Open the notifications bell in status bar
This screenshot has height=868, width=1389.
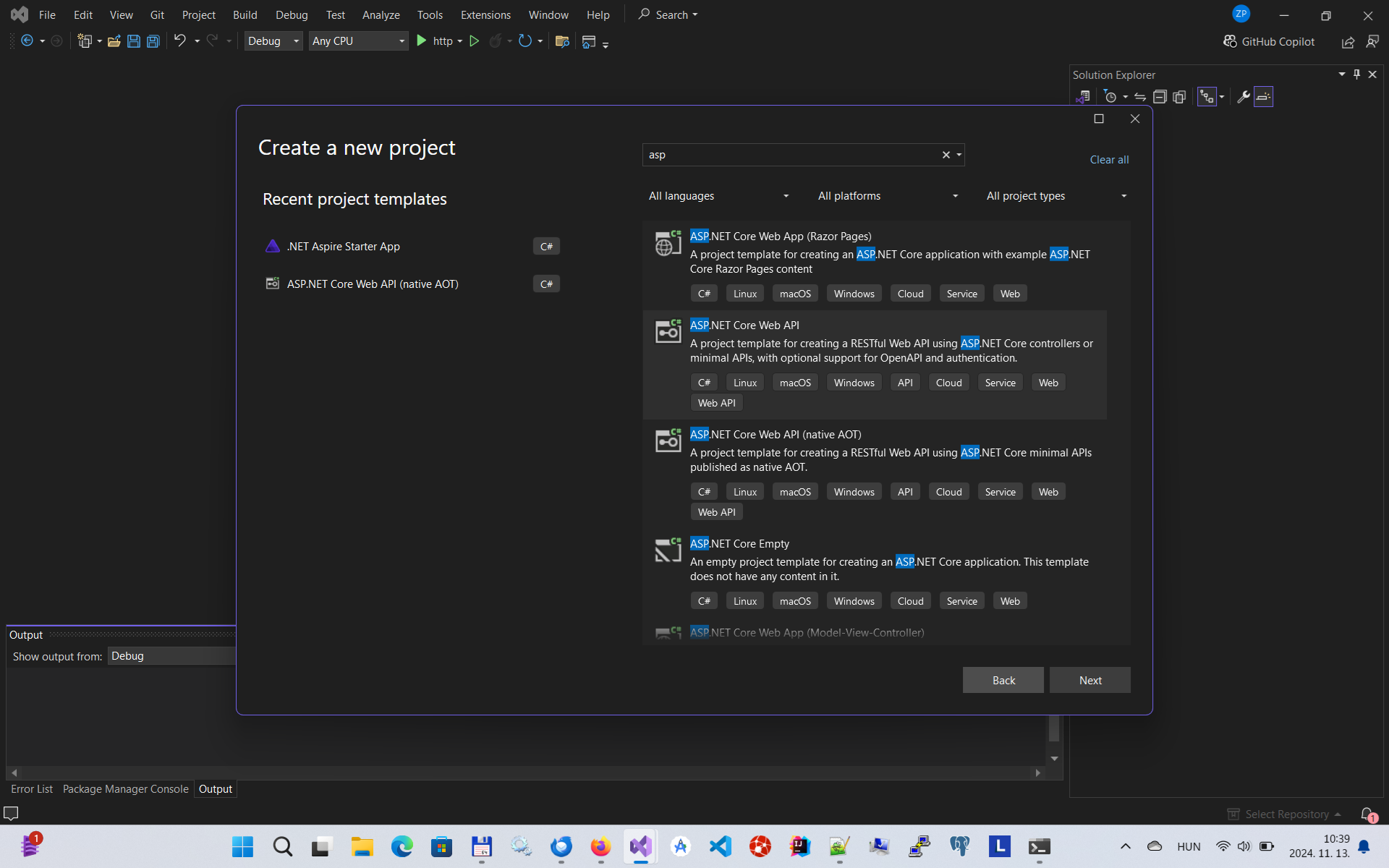point(1367,814)
